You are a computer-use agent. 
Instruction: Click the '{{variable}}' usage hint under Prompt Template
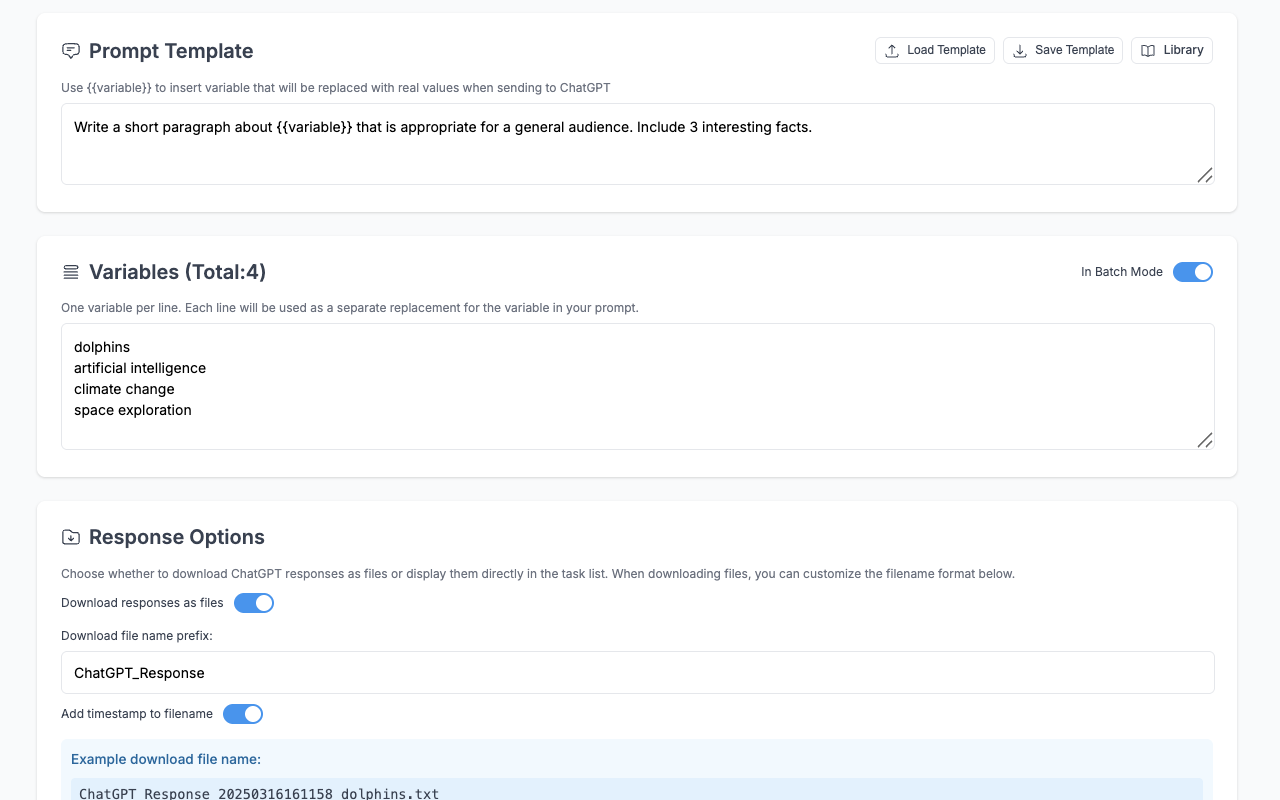click(336, 88)
